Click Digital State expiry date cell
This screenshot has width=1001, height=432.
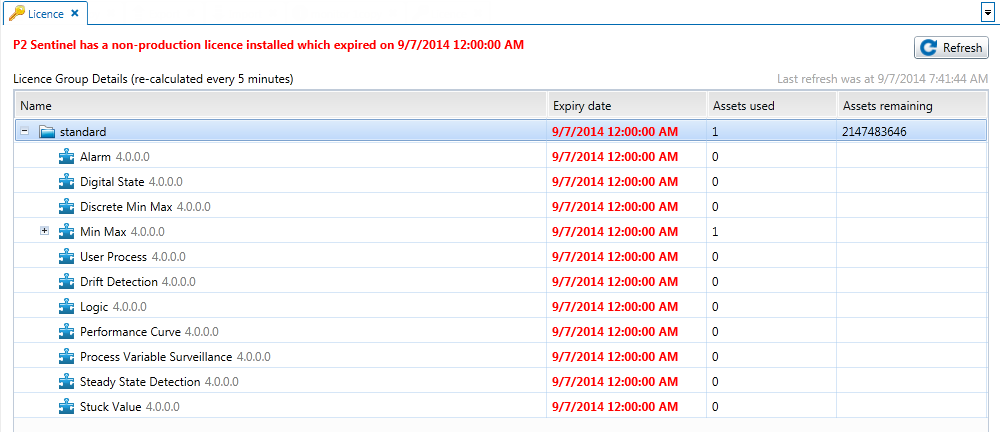pyautogui.click(x=627, y=181)
